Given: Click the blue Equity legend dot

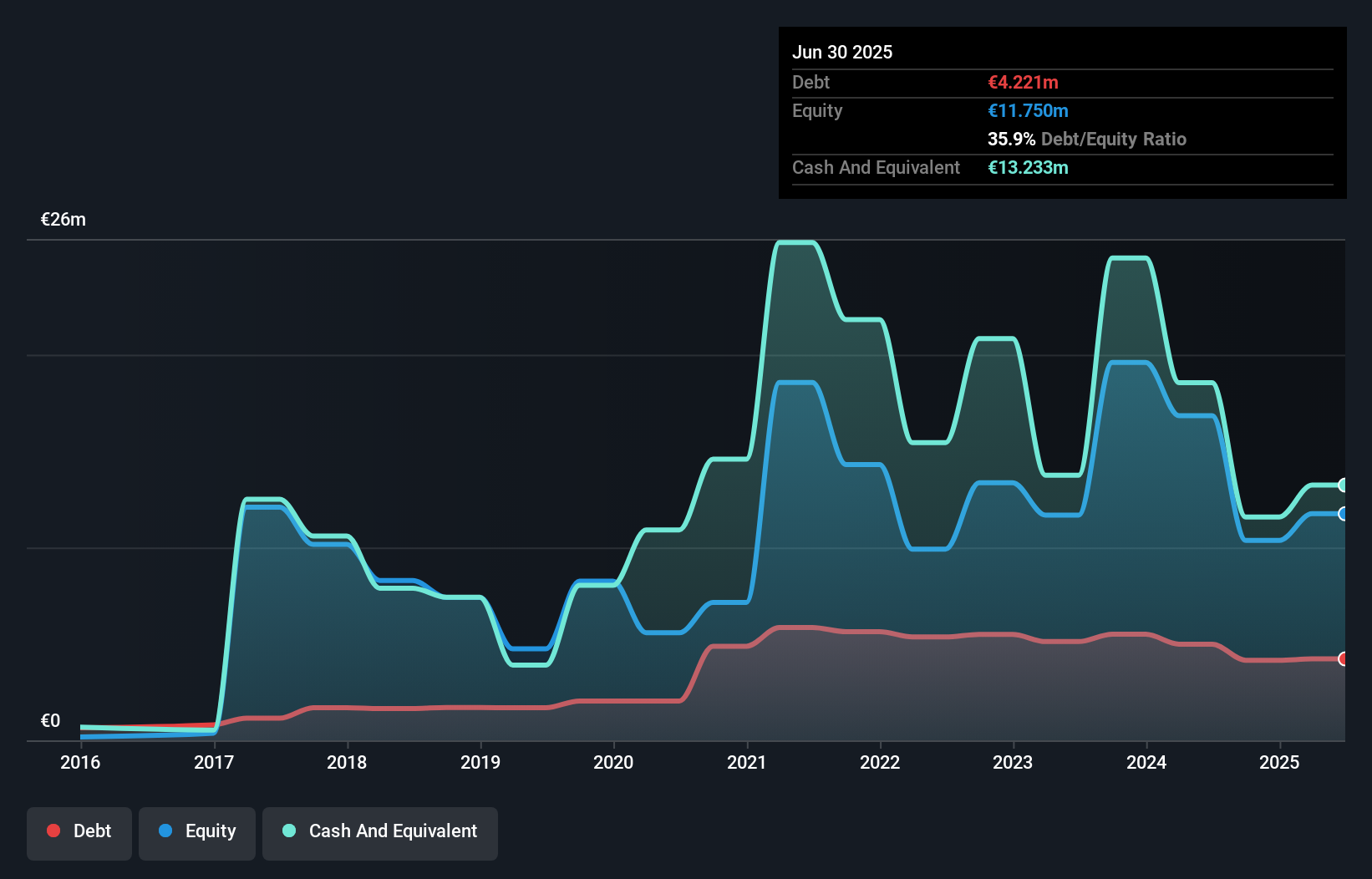Looking at the screenshot, I should click(x=165, y=831).
